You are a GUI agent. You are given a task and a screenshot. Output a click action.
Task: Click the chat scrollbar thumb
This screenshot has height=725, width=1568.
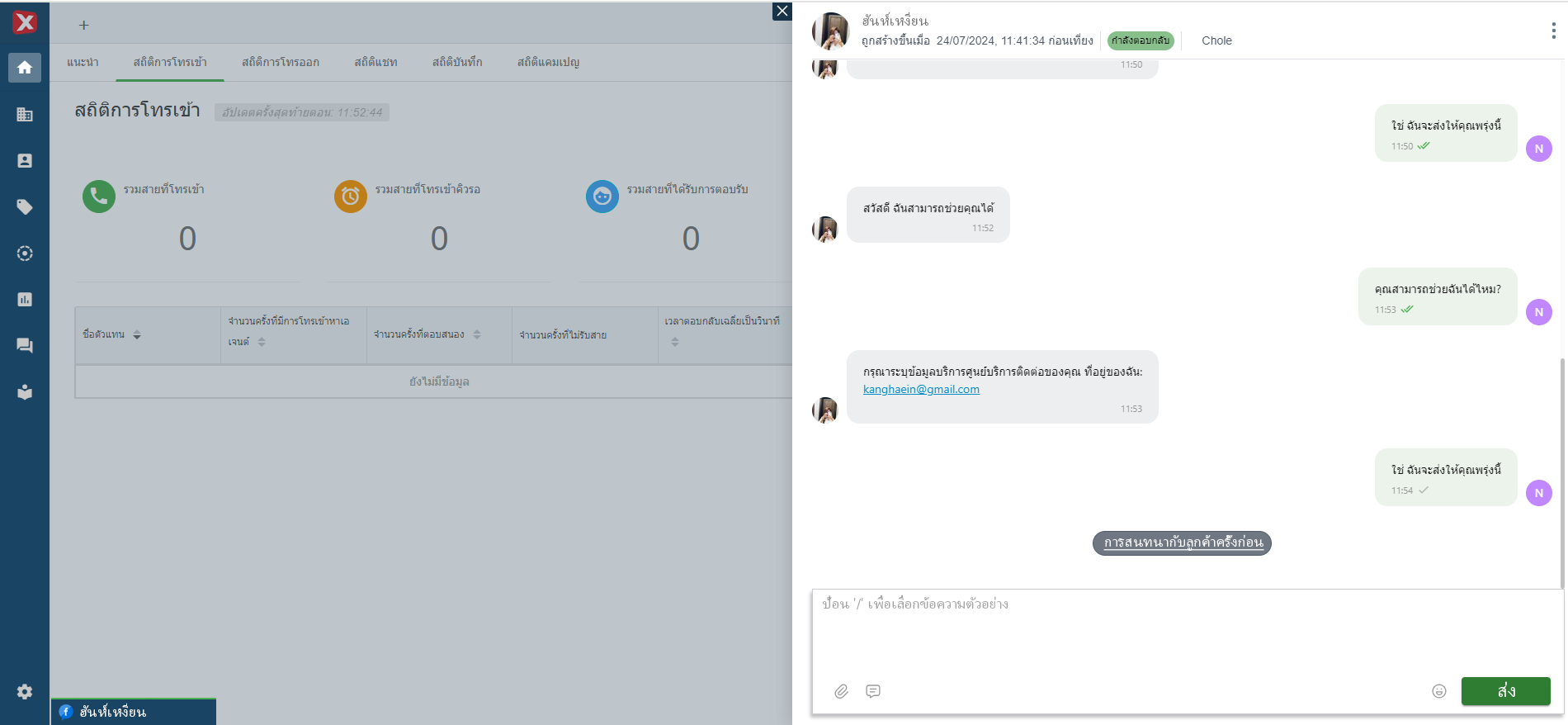pyautogui.click(x=1561, y=471)
